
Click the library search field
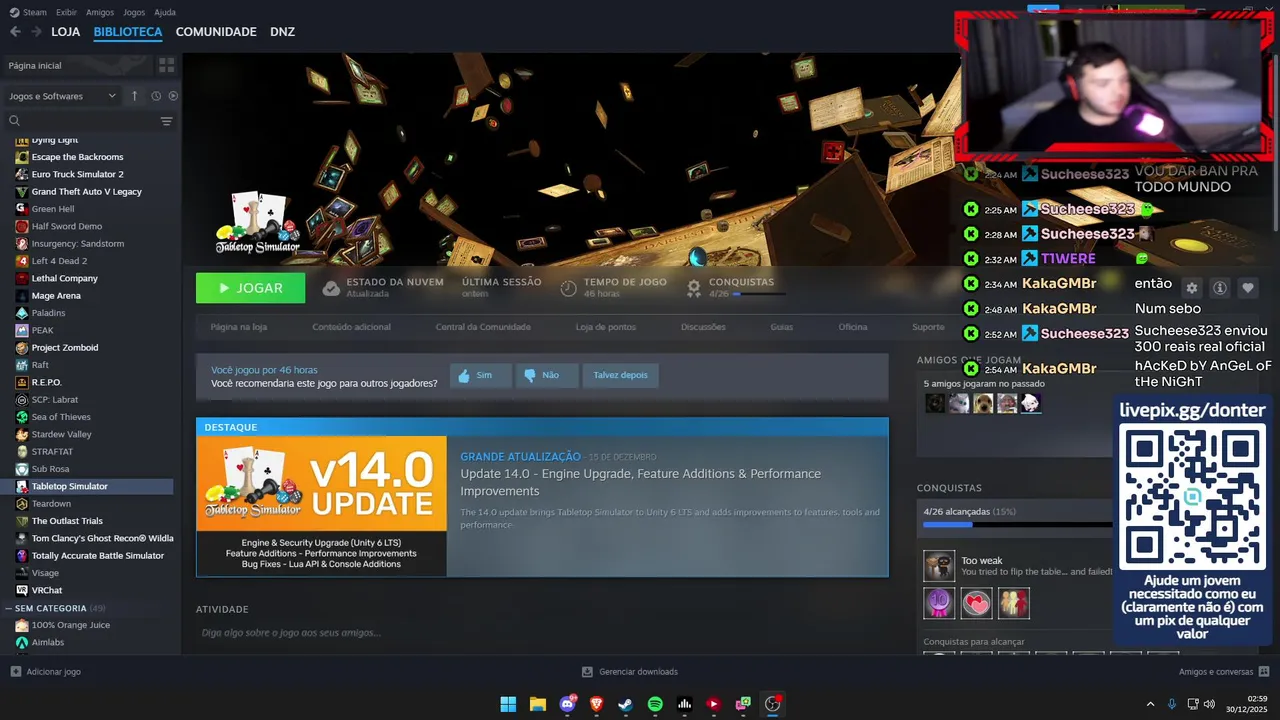pos(88,121)
